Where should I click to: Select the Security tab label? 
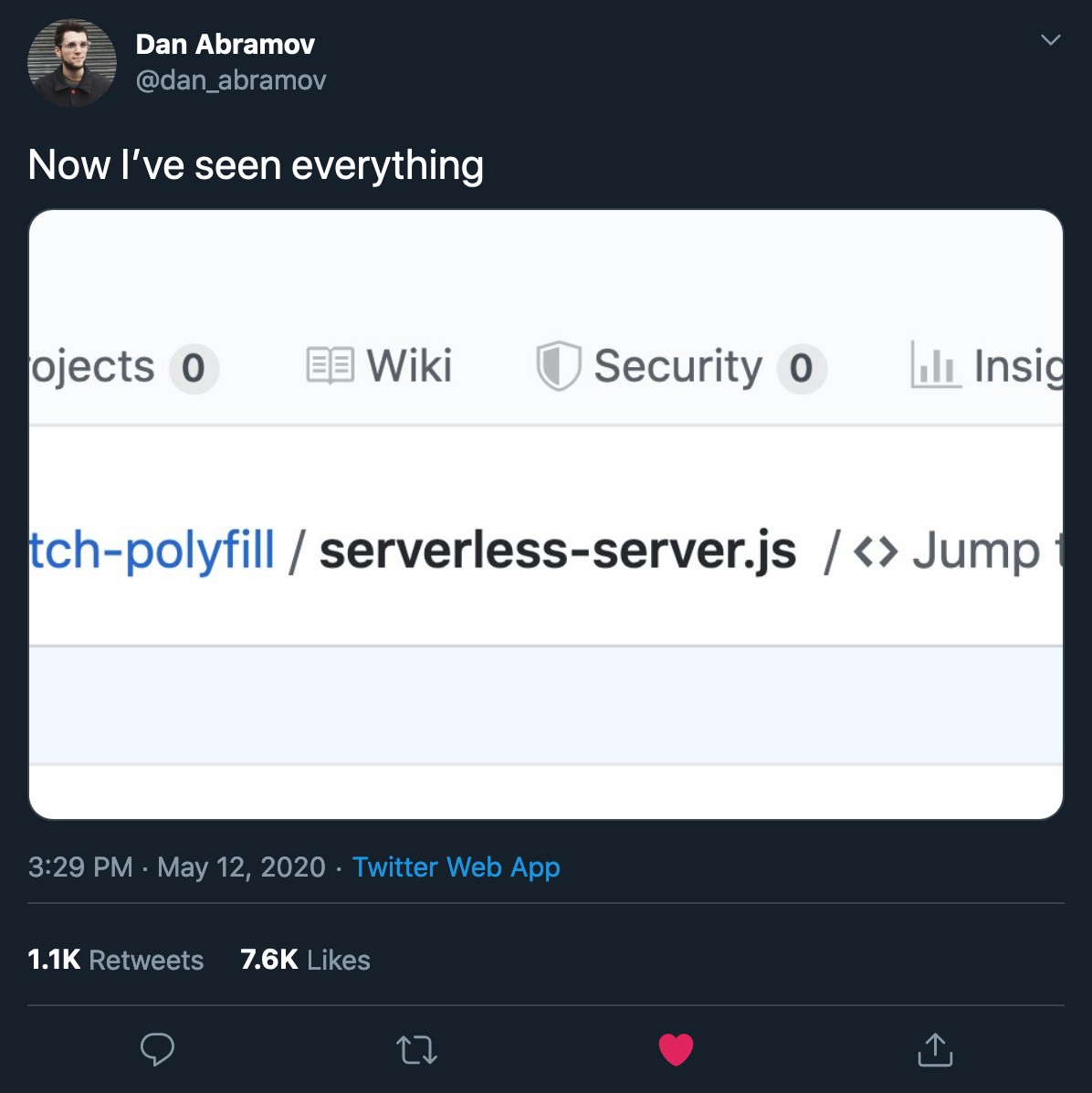coord(678,366)
